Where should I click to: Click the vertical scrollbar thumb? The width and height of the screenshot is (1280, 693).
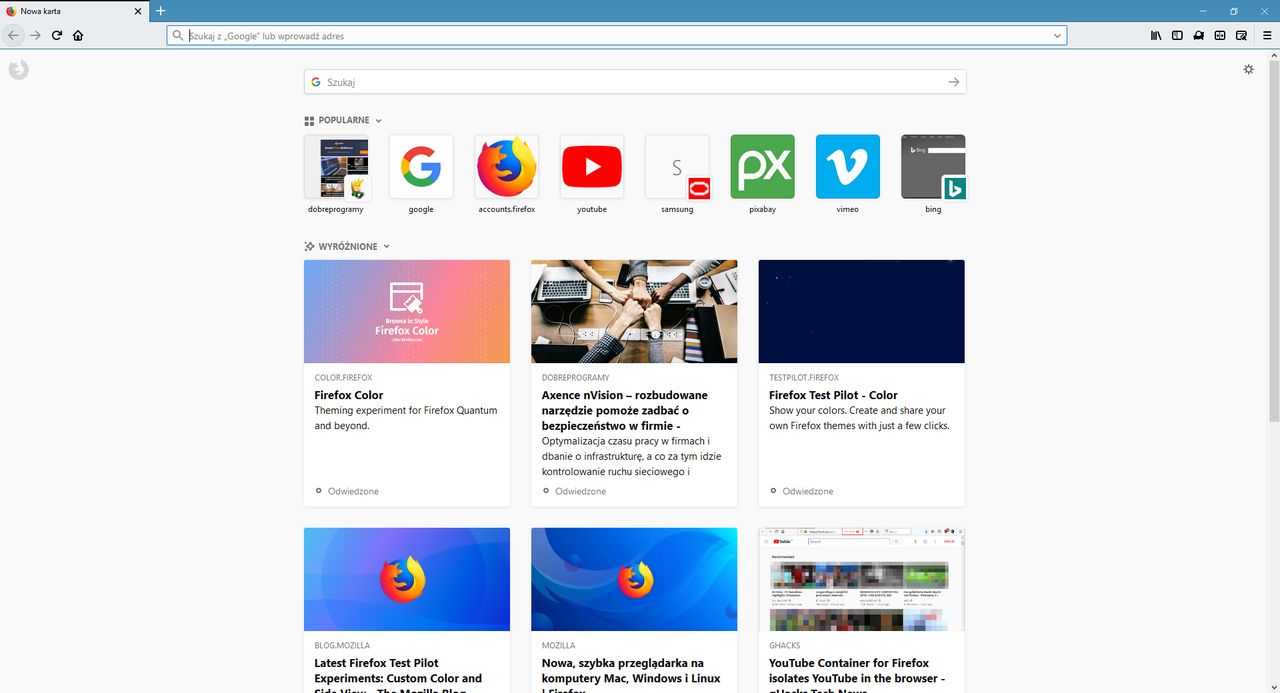pyautogui.click(x=1274, y=240)
